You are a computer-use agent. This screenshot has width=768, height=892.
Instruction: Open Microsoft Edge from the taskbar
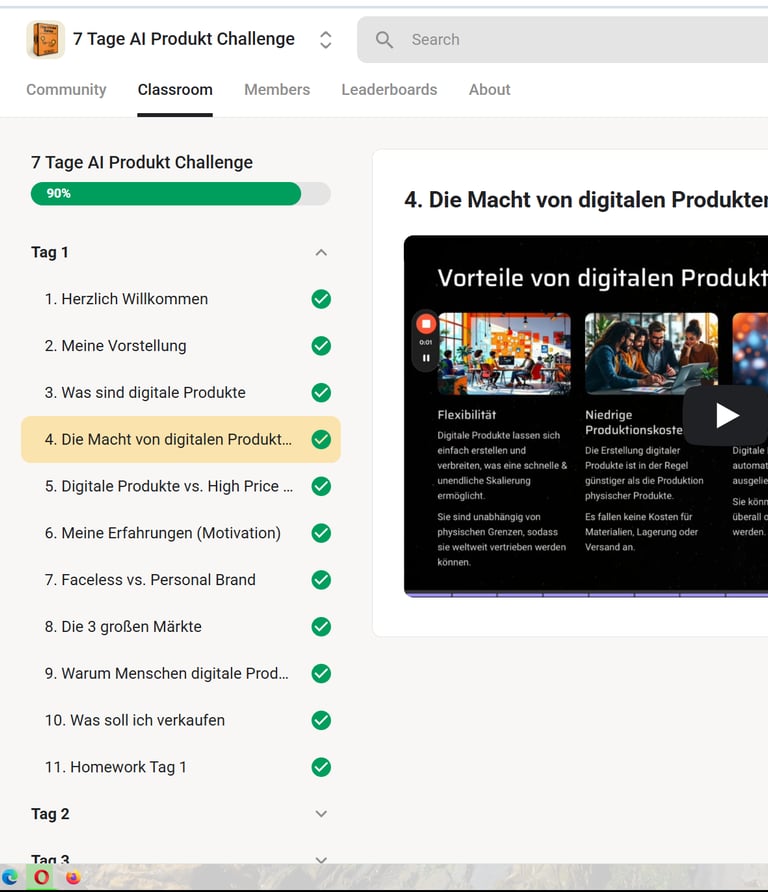point(9,877)
